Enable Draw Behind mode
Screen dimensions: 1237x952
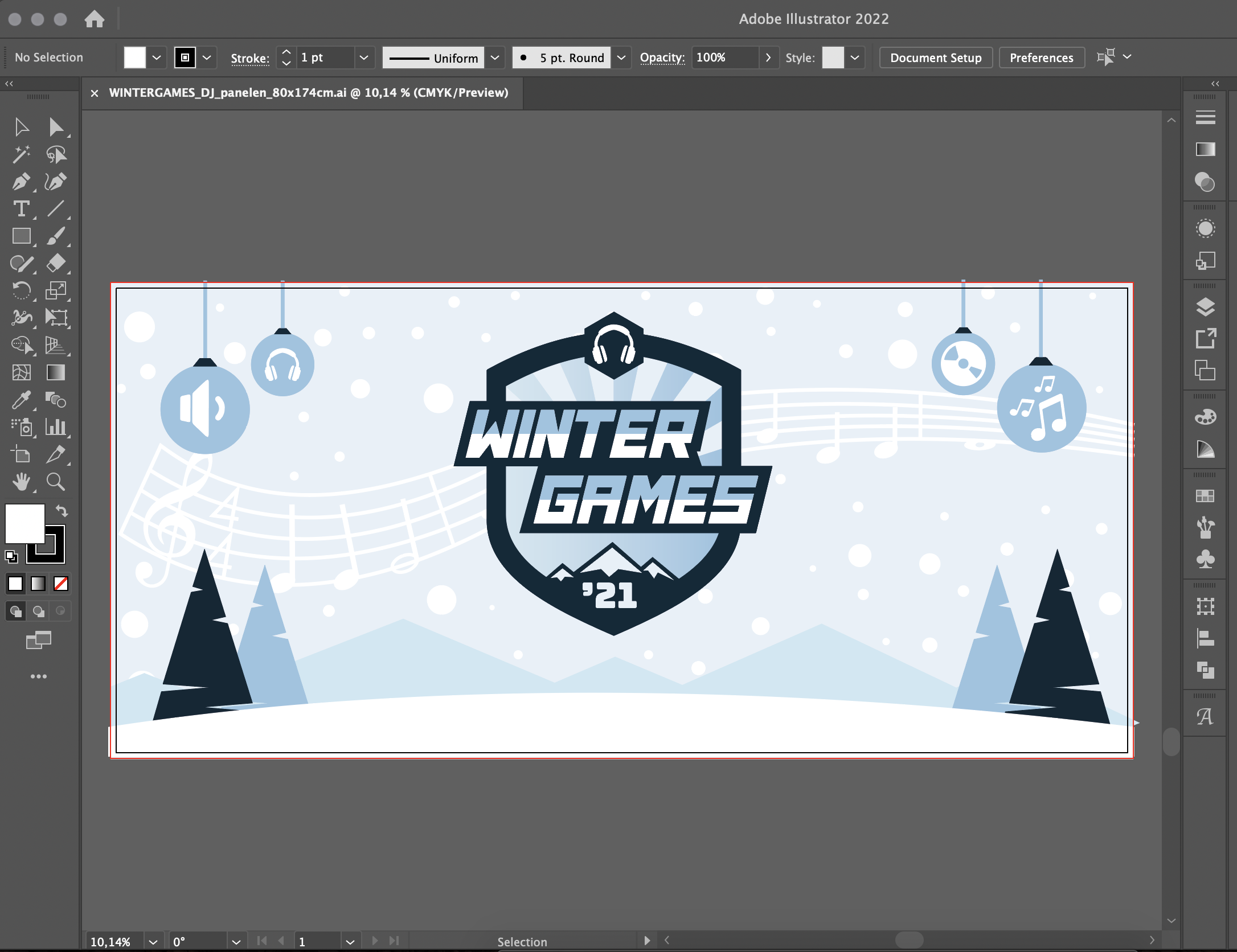[38, 612]
